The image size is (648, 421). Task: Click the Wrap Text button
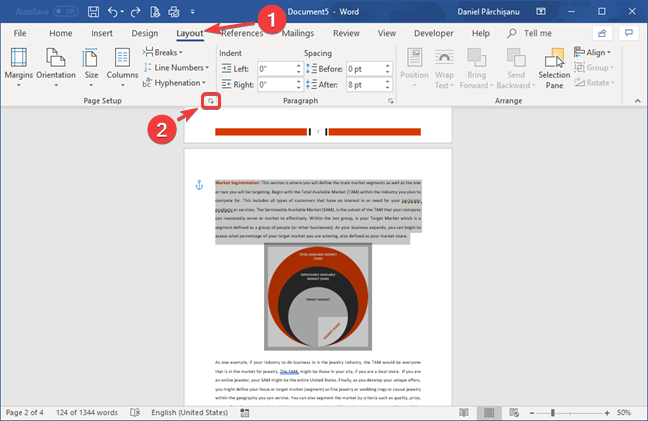pyautogui.click(x=444, y=67)
